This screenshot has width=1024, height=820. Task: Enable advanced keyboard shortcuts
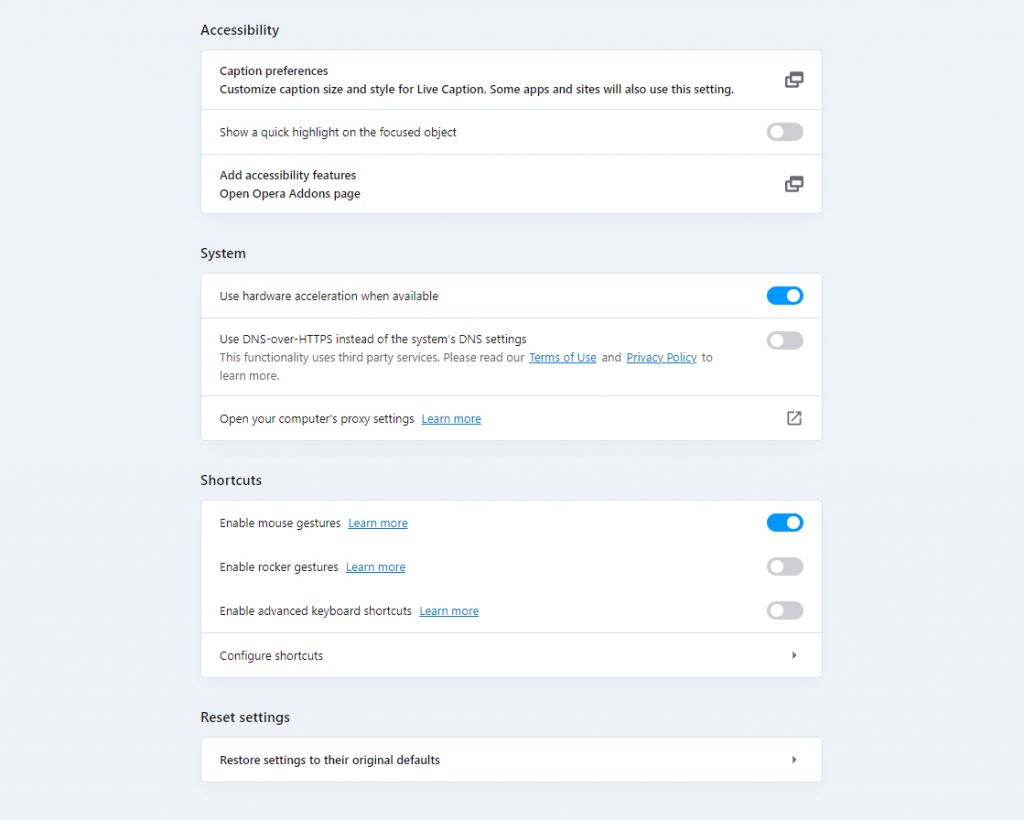785,610
